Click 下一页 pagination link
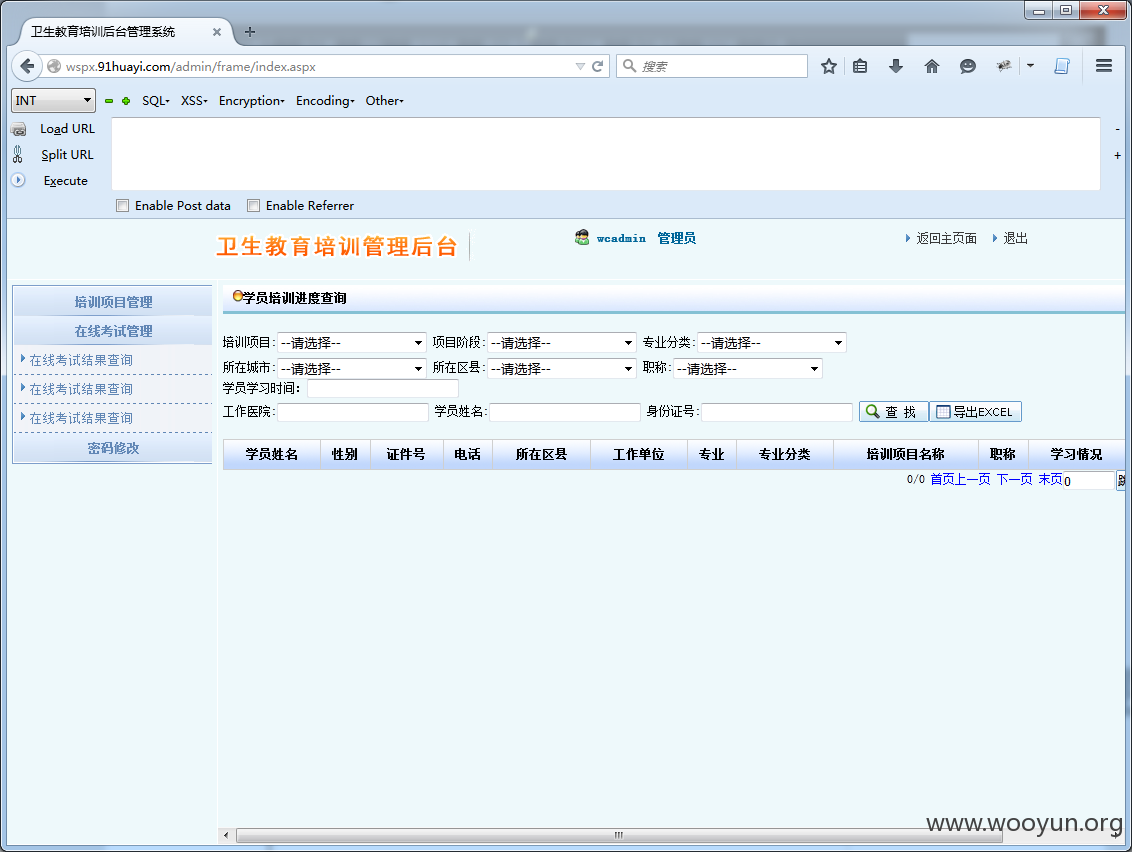This screenshot has height=852, width=1132. (1014, 479)
